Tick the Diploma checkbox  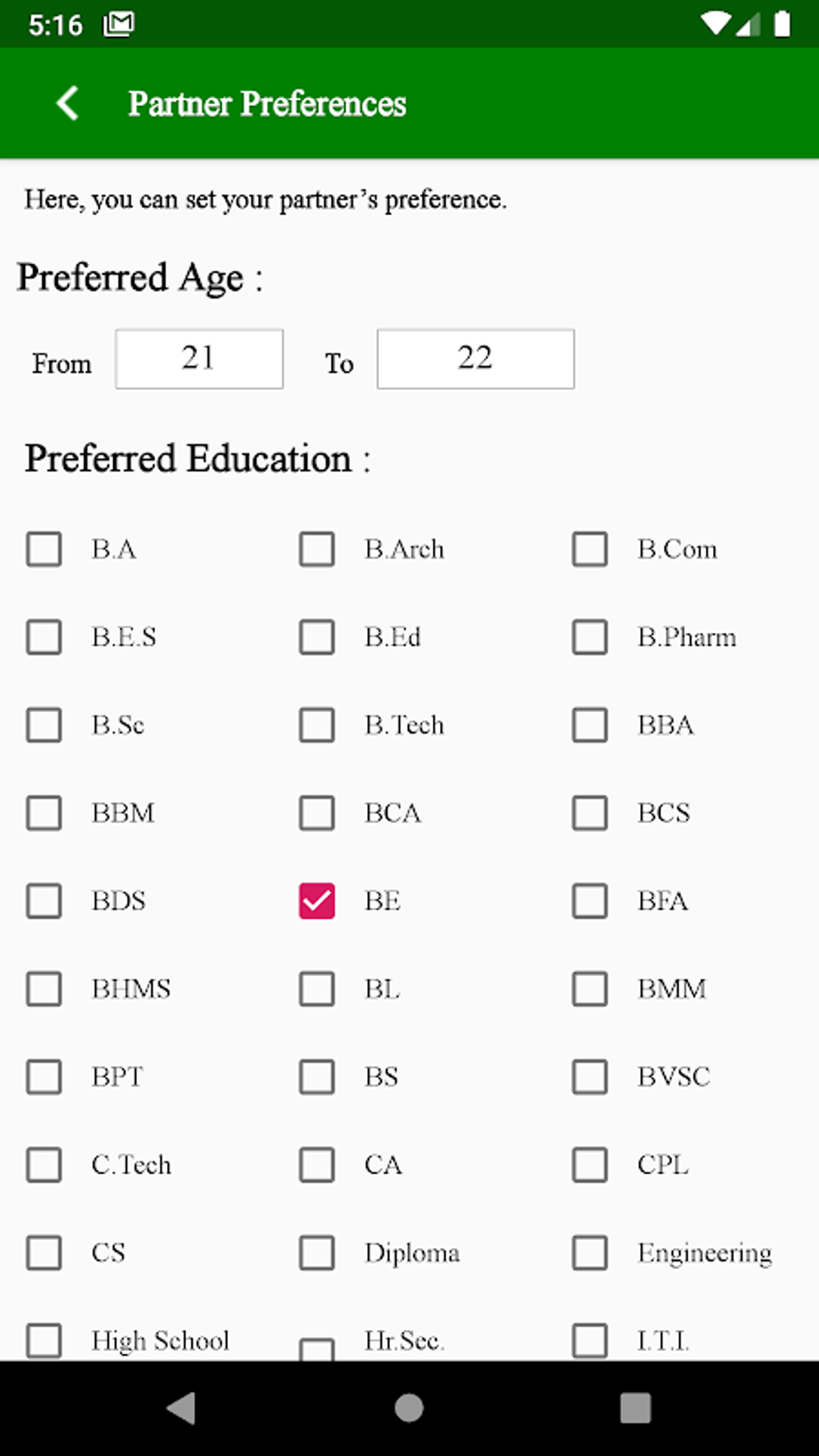317,1252
